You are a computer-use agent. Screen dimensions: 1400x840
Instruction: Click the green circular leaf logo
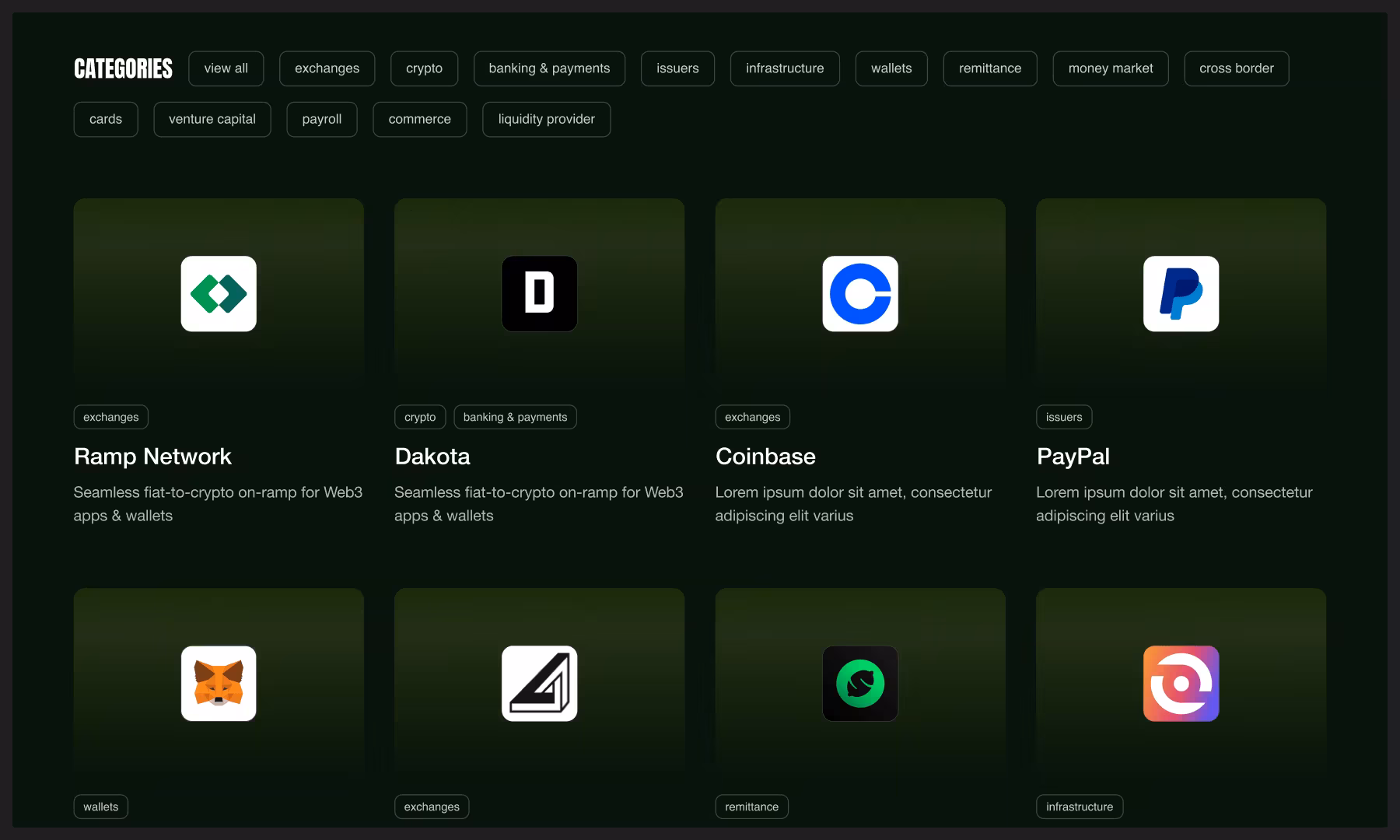click(860, 684)
